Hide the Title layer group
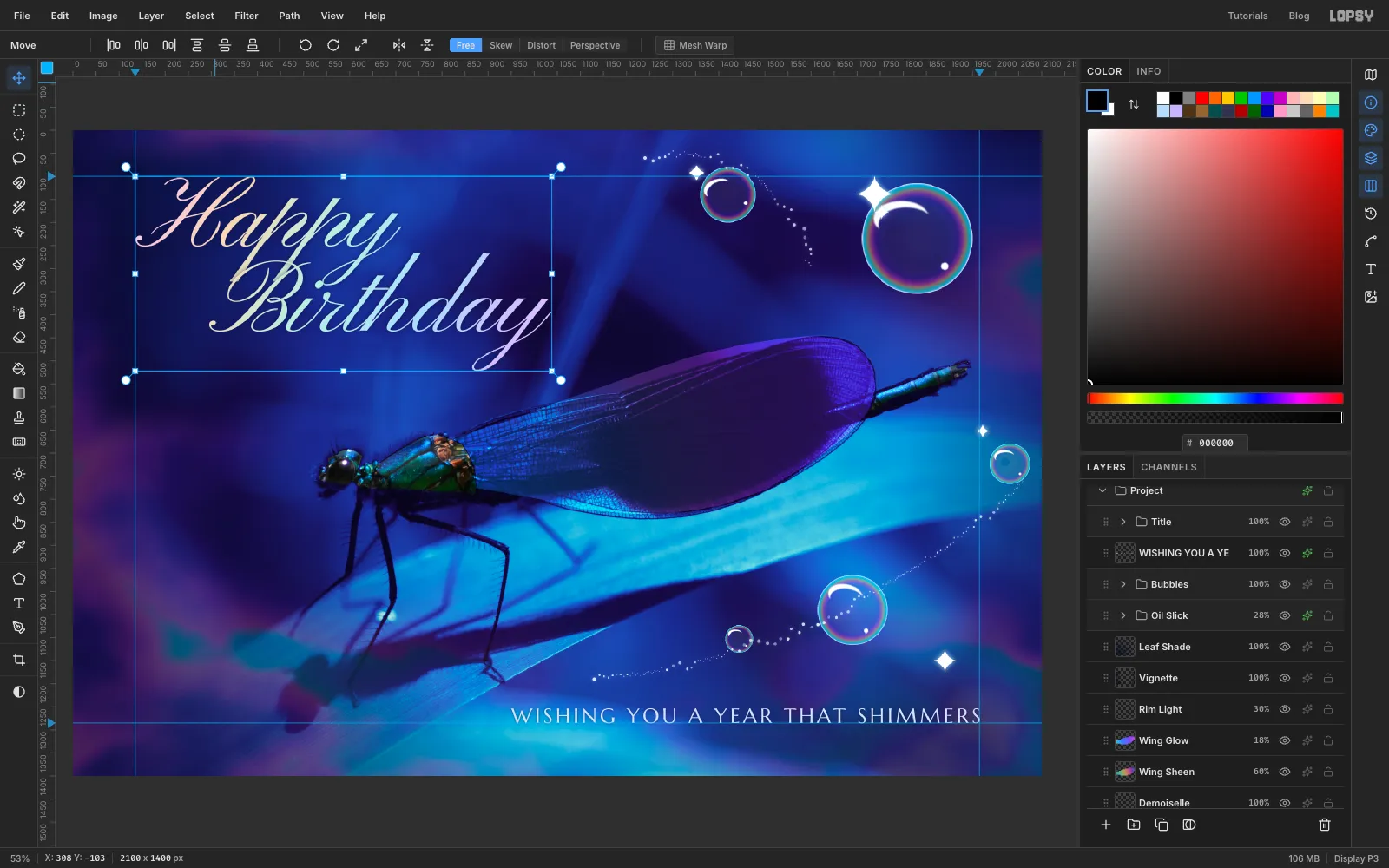1389x868 pixels. [x=1285, y=522]
